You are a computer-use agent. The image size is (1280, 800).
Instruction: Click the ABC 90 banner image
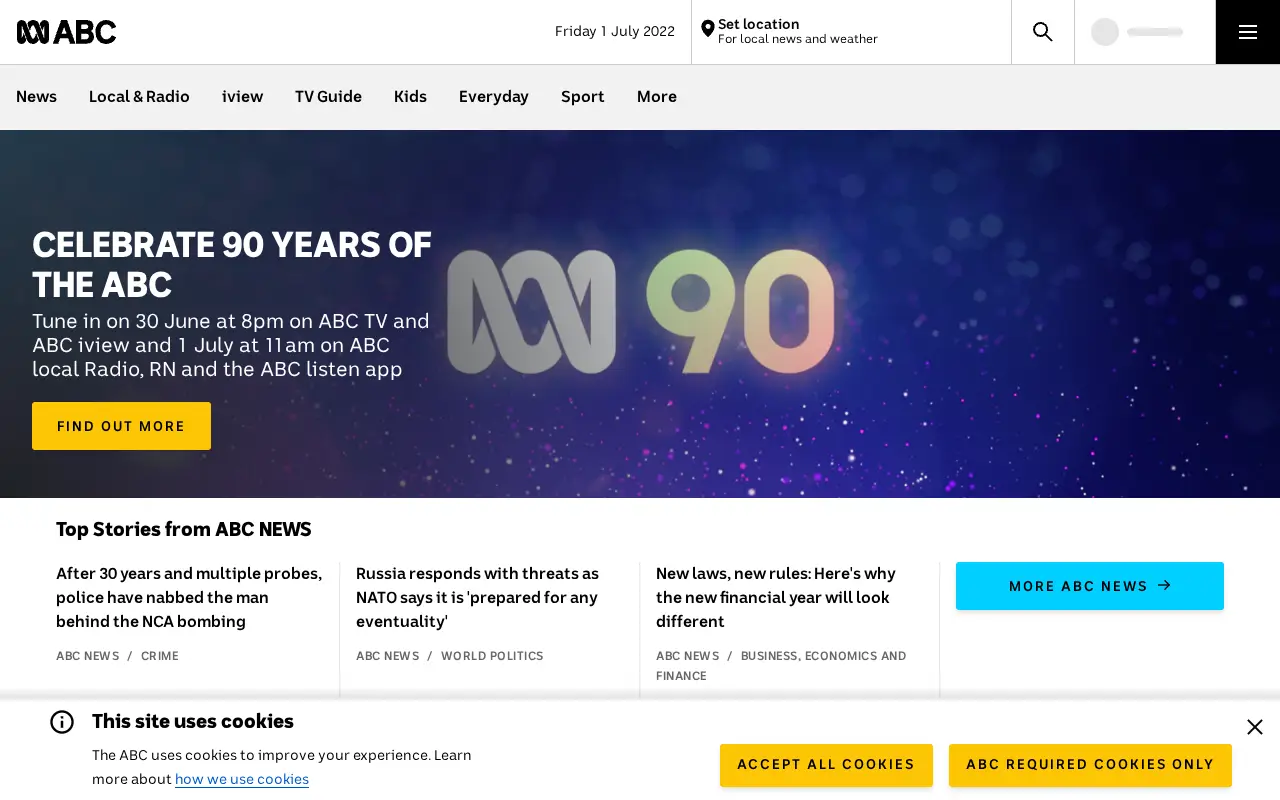coord(640,312)
